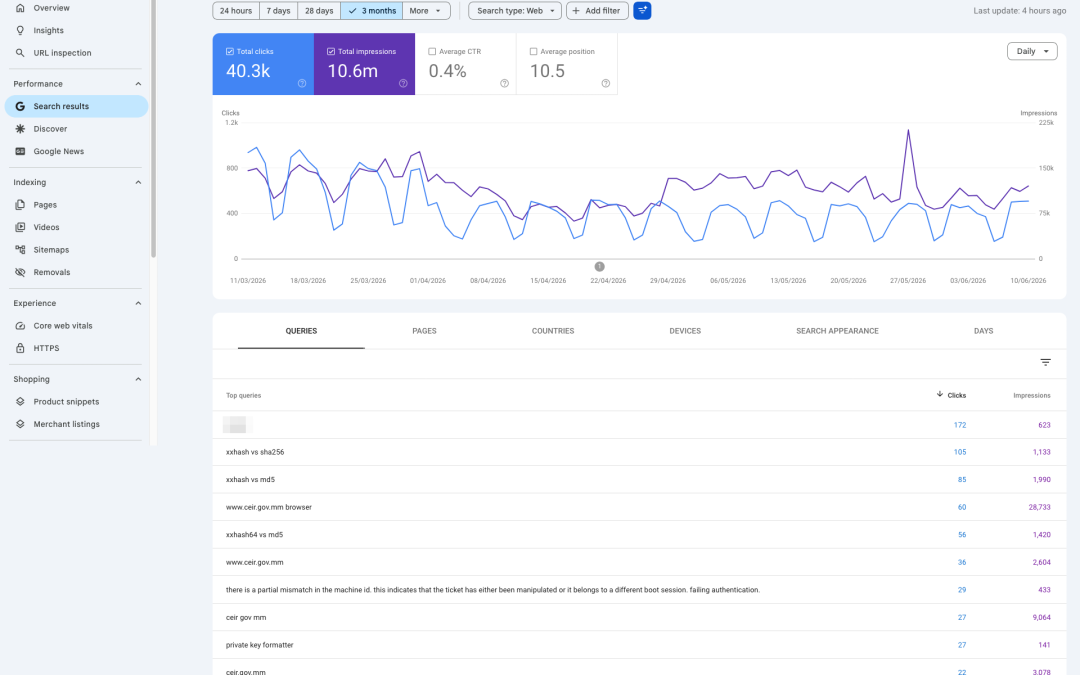Open the URL inspection magnifier icon
This screenshot has height=675, width=1080.
[20, 52]
